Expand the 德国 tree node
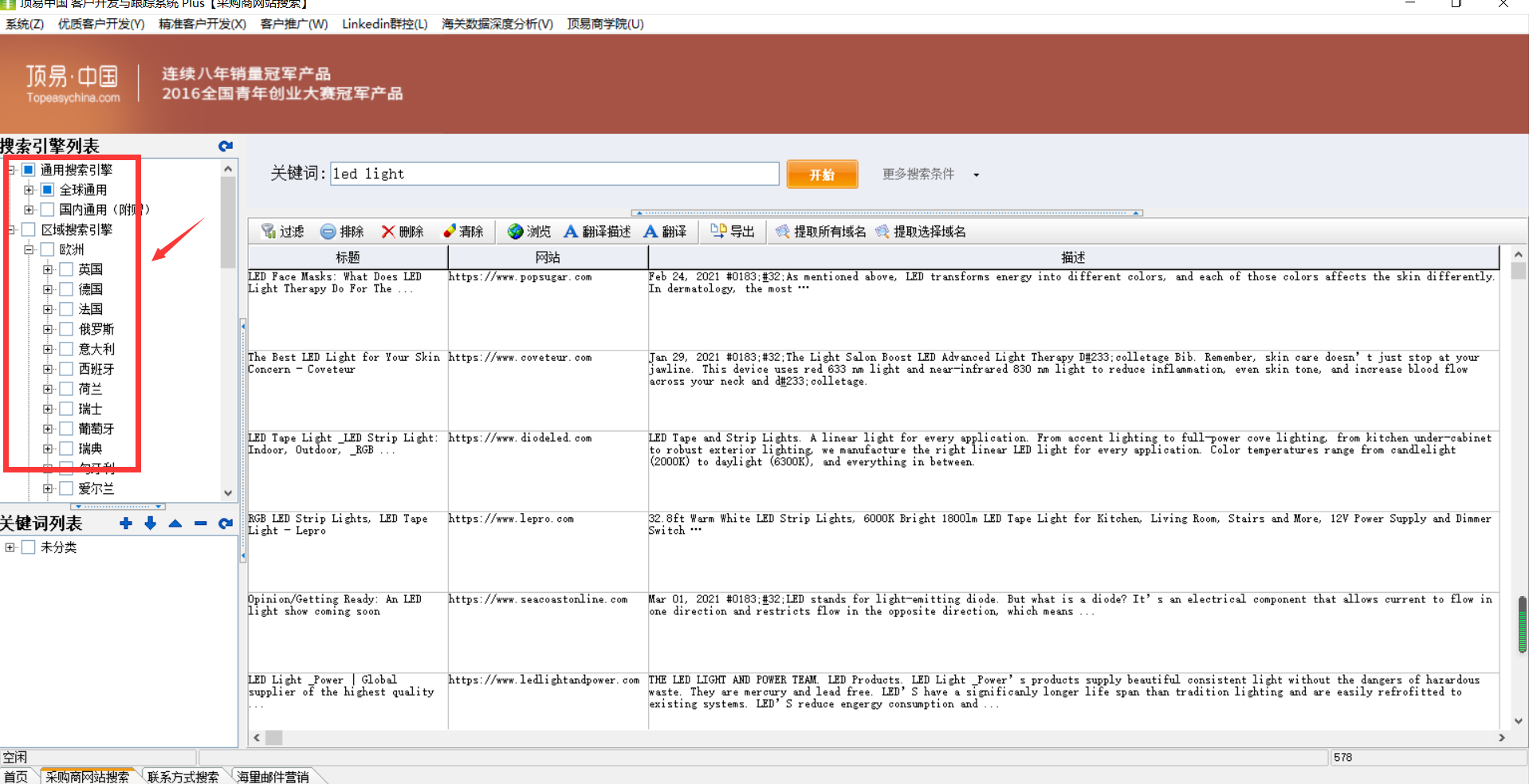This screenshot has width=1529, height=784. [x=48, y=289]
